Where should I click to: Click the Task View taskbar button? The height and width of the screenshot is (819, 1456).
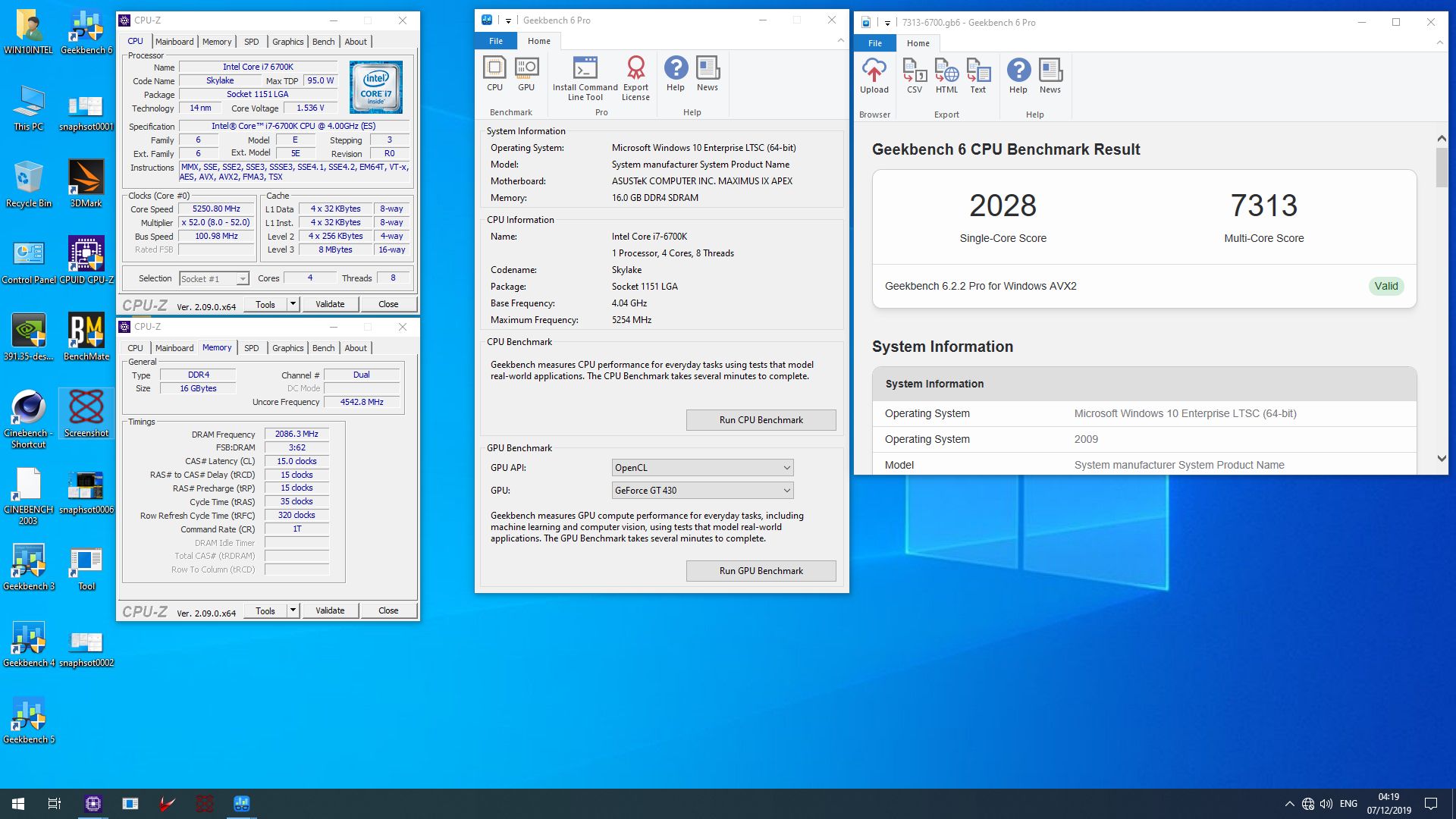(x=55, y=804)
